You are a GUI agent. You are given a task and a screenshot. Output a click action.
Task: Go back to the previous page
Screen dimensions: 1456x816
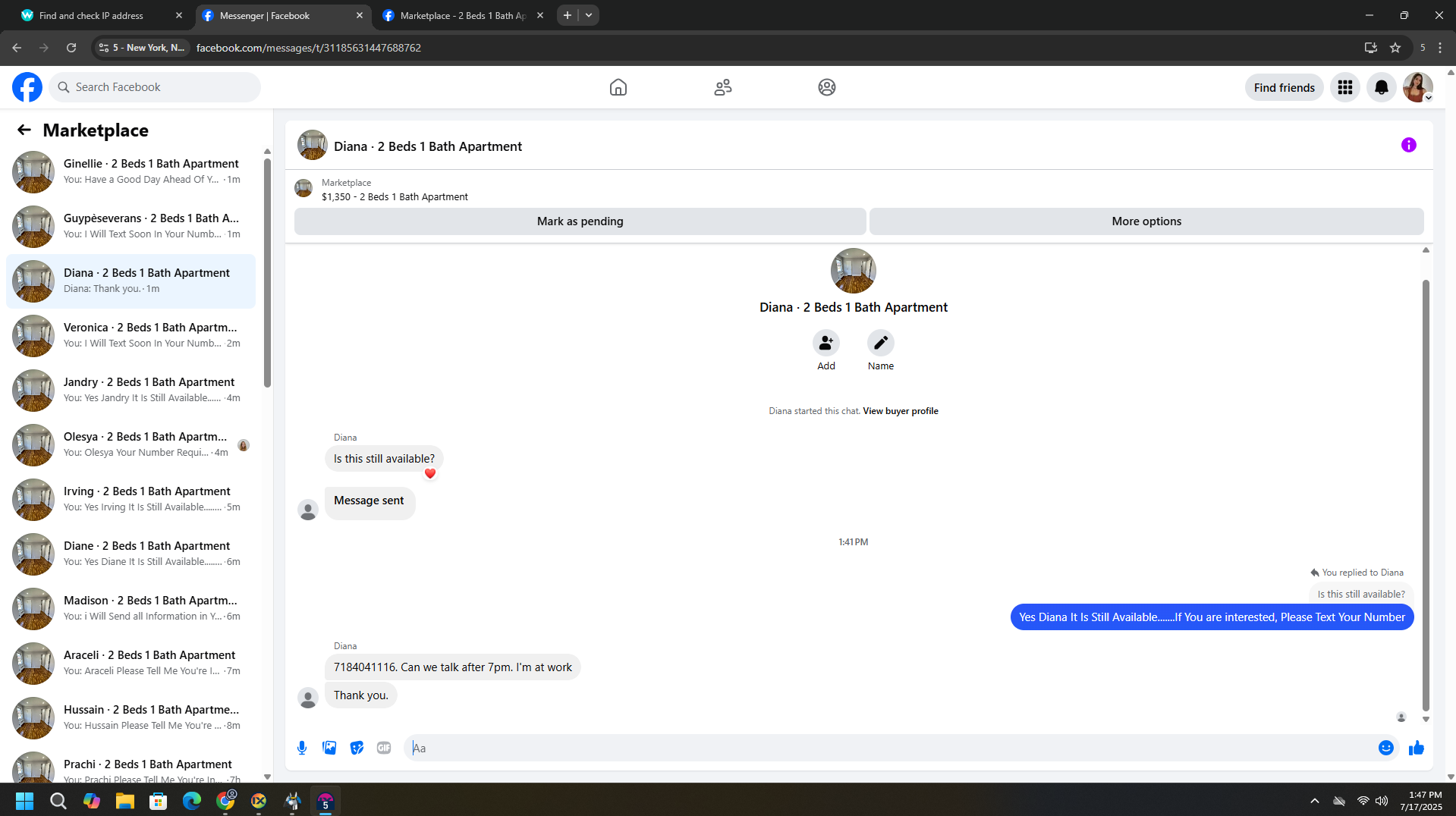tap(17, 48)
